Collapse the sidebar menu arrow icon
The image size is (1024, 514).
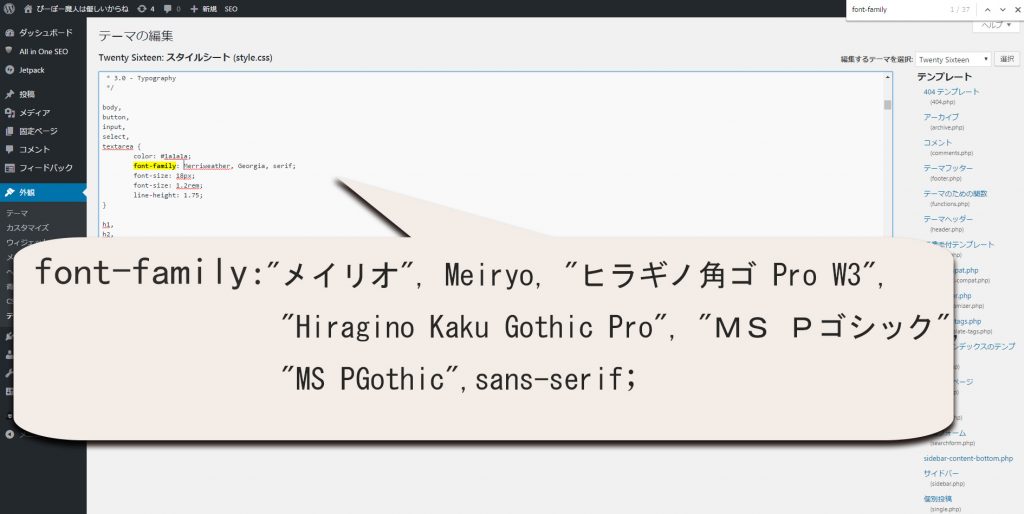click(x=9, y=434)
